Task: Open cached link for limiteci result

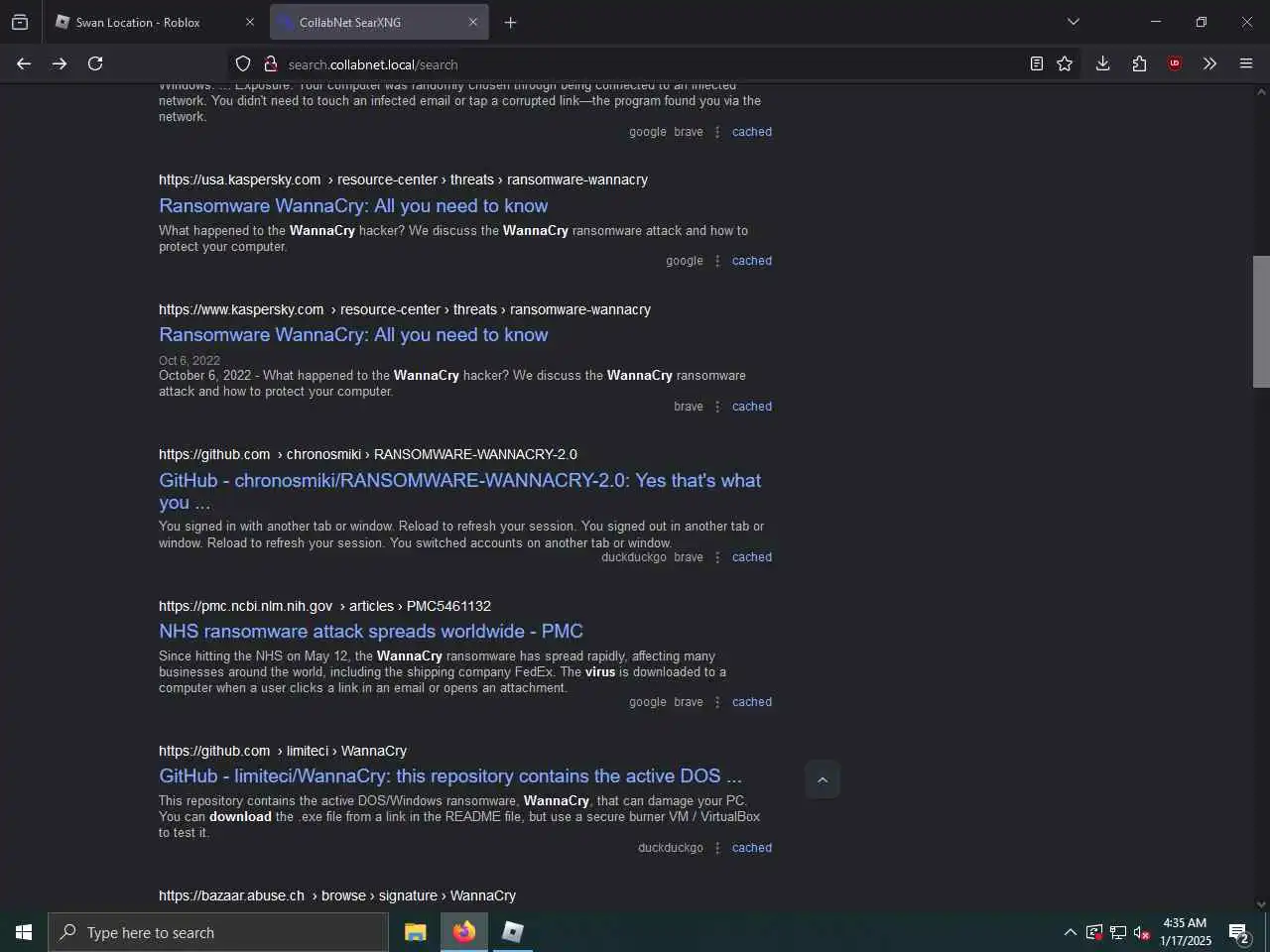Action: 752,848
